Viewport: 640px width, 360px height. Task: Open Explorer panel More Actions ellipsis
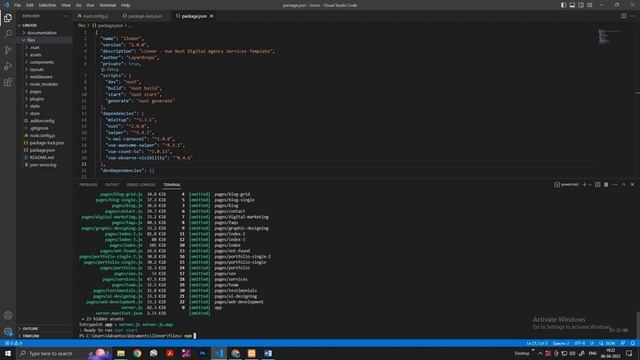(64, 16)
